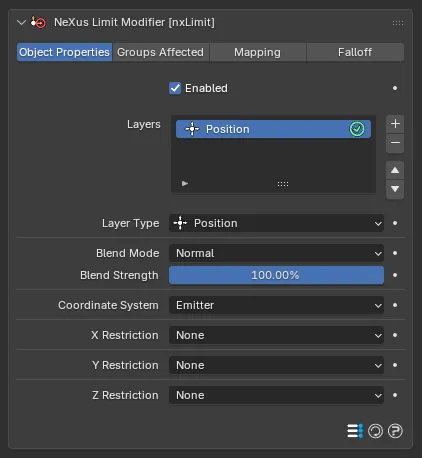
Task: Open the Y Restriction dropdown
Action: coord(276,365)
